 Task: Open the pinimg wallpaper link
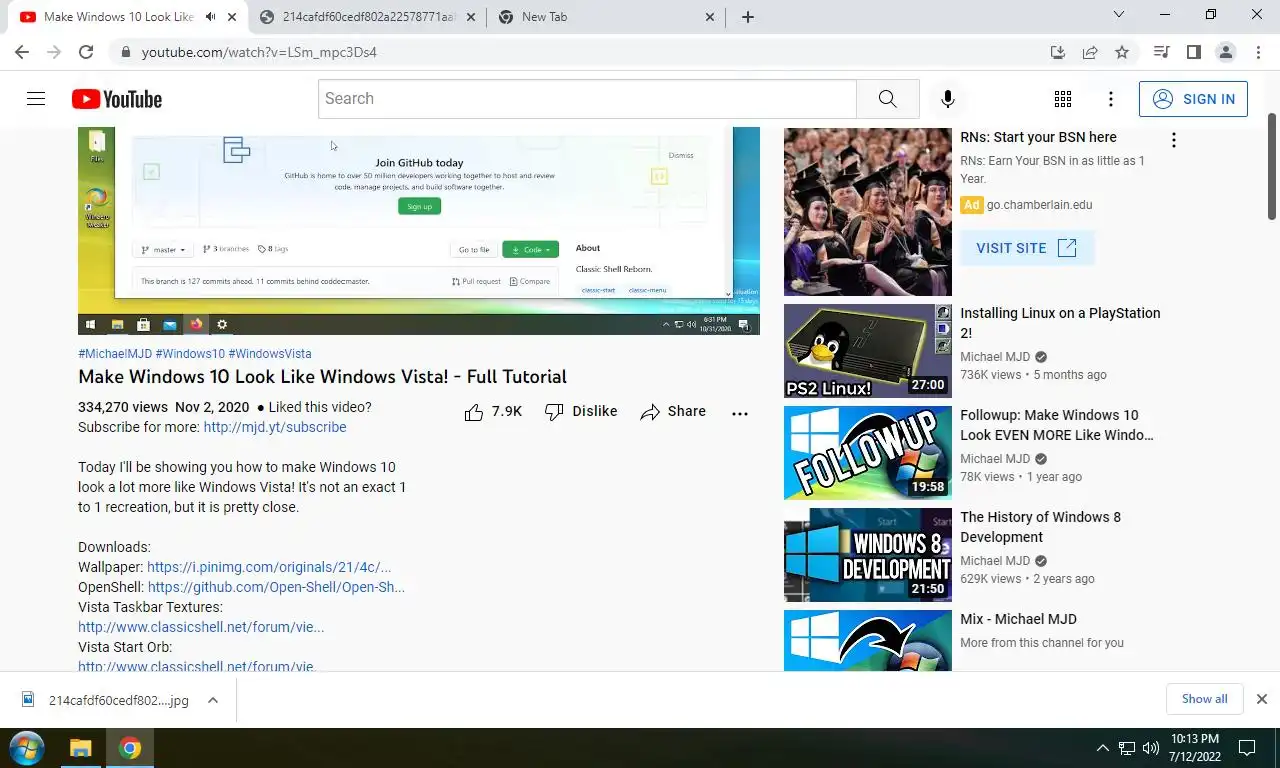coord(269,567)
